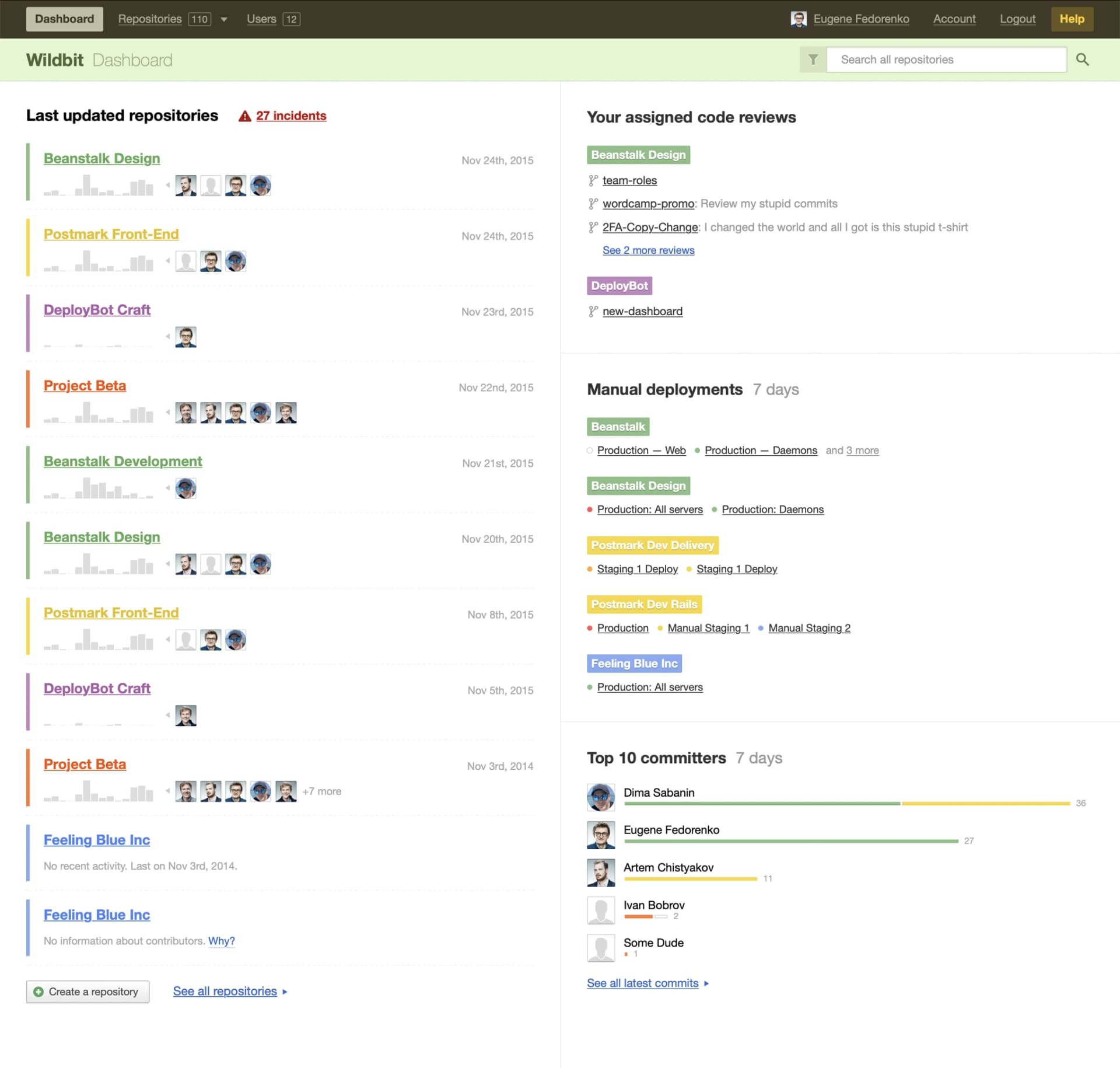Click Eugene Fedorenko's commit progress bar
1120x1068 pixels.
click(x=791, y=842)
